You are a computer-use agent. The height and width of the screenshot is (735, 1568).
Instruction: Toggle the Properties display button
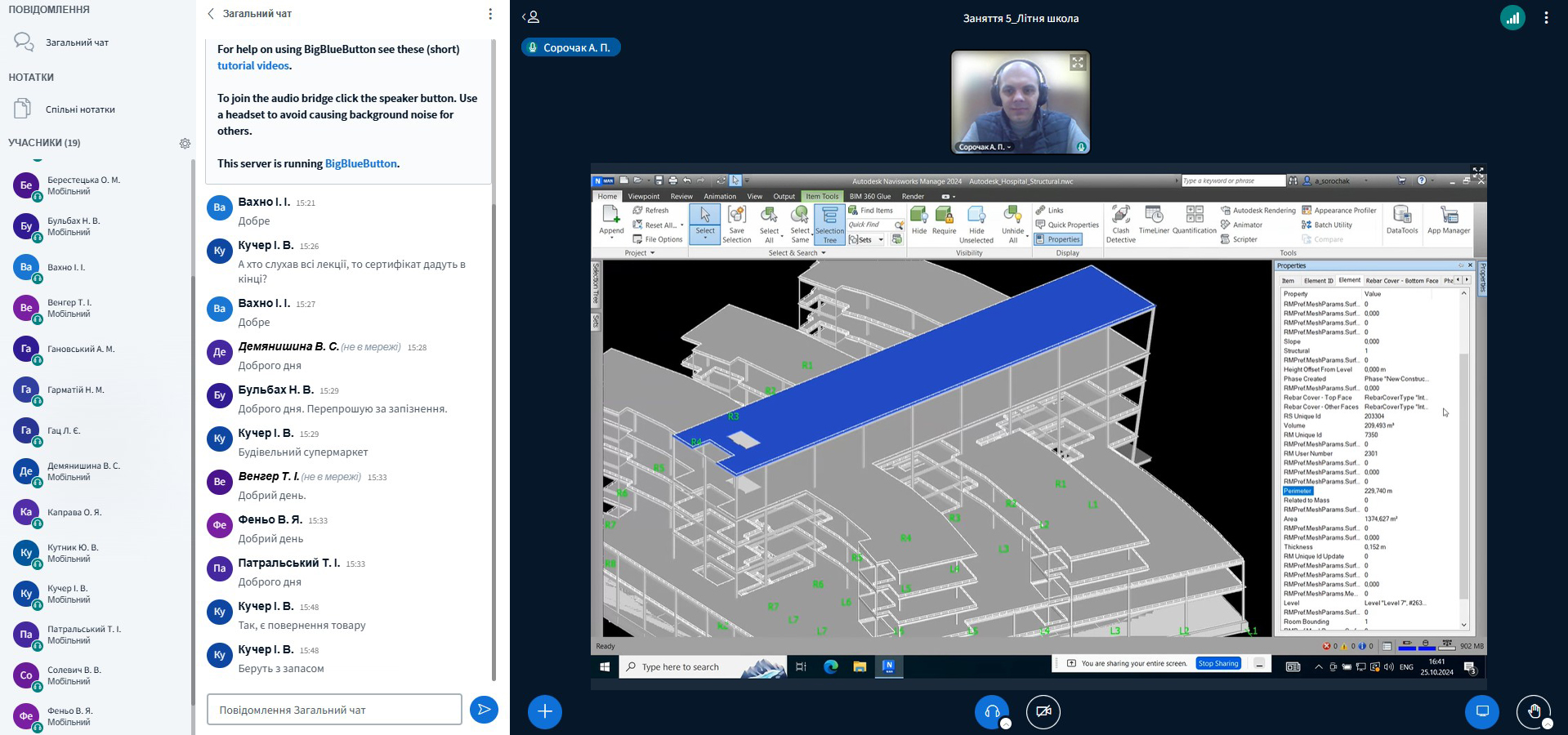(x=1058, y=239)
